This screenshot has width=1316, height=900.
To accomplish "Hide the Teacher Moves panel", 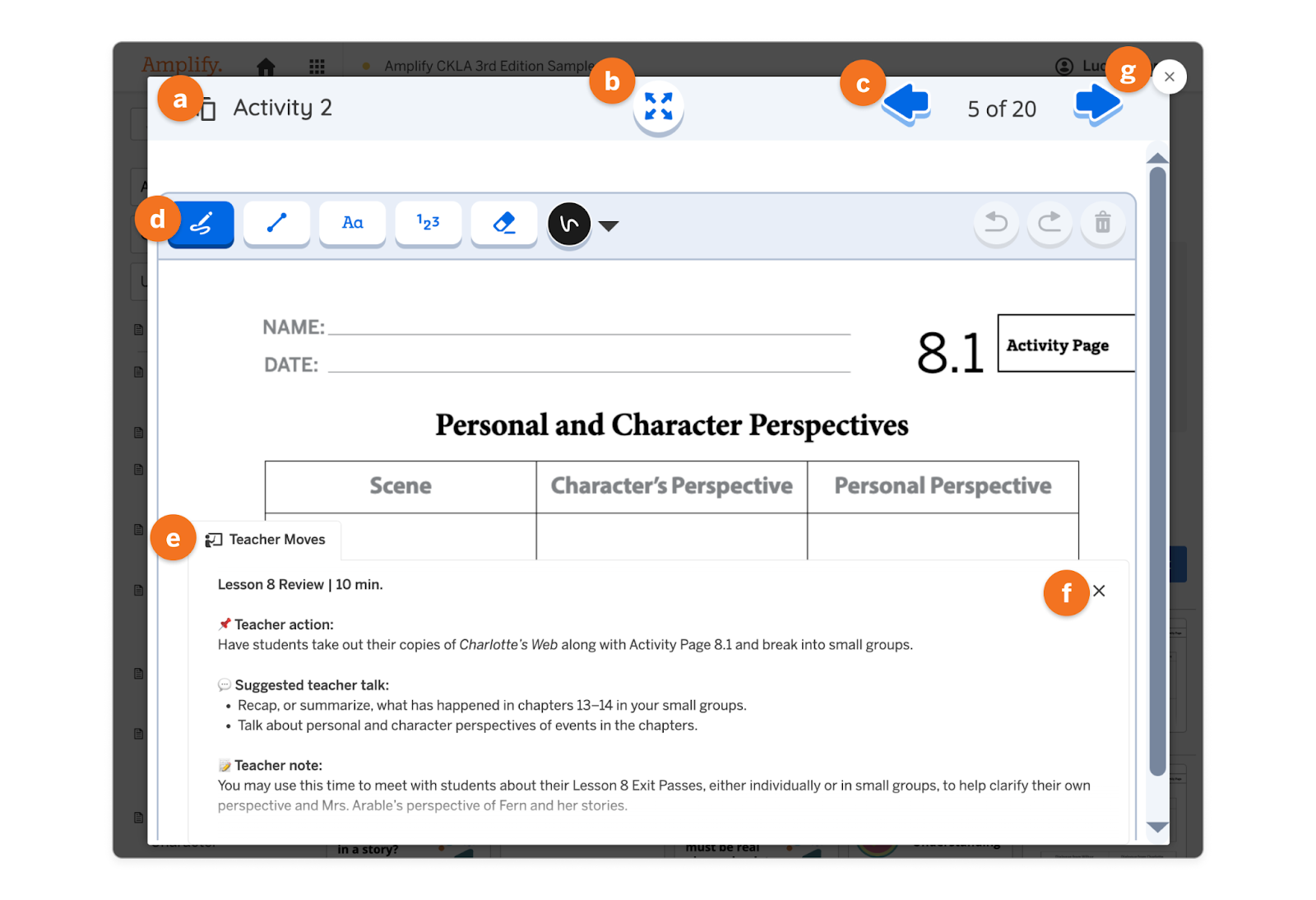I will (1099, 591).
